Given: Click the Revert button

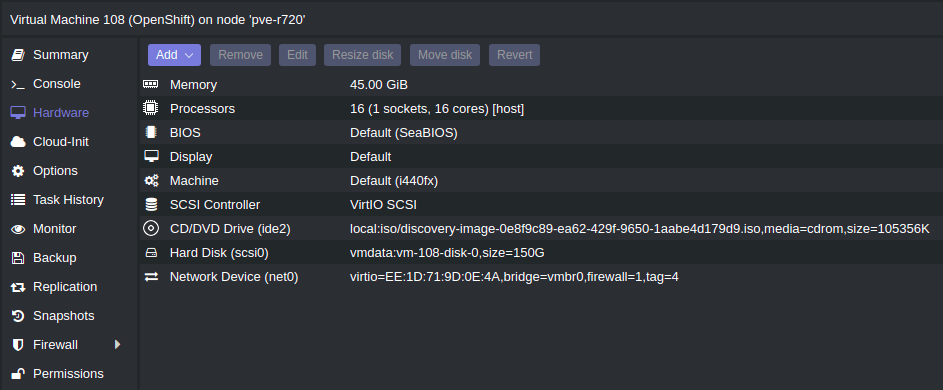Looking at the screenshot, I should [x=514, y=55].
